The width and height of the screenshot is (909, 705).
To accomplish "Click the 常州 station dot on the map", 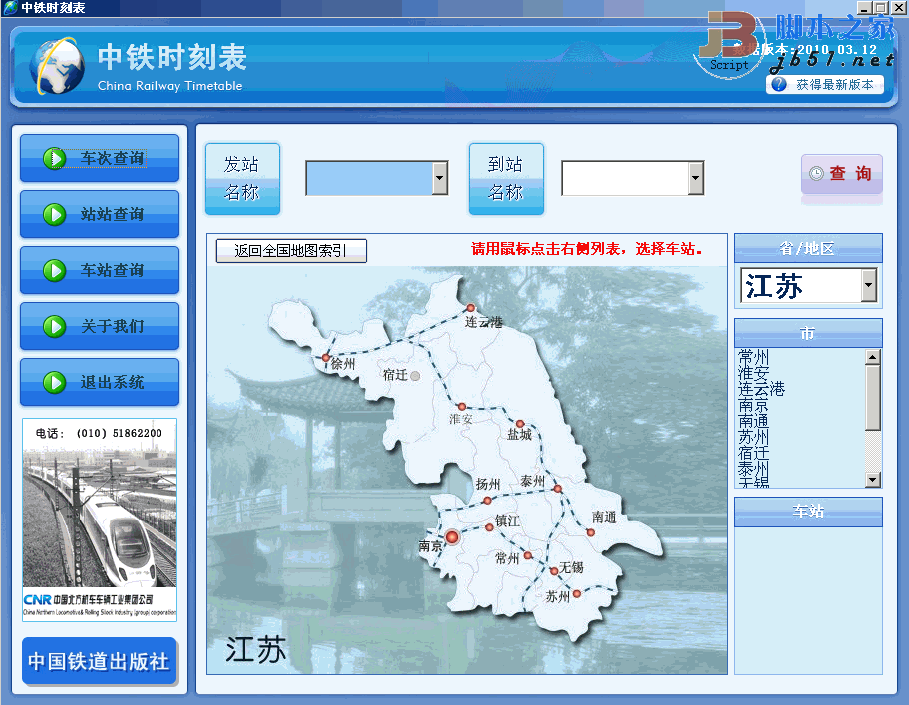I will pos(528,555).
